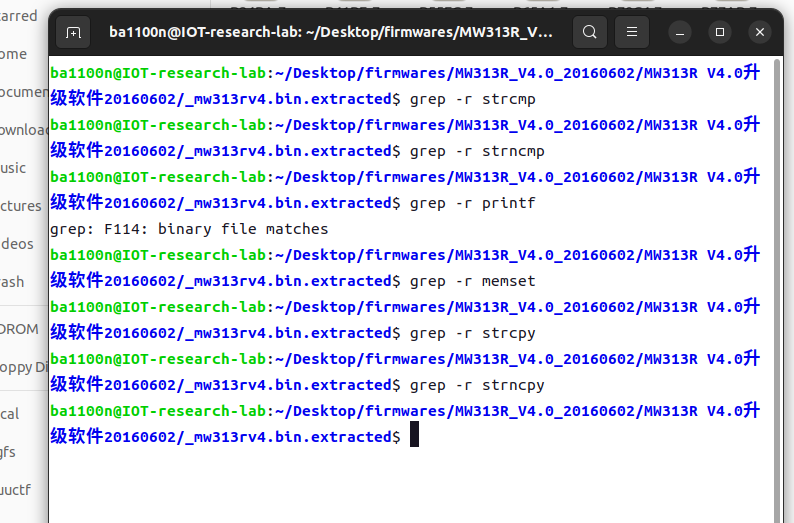The height and width of the screenshot is (523, 794).
Task: Open the terminal hamburger menu
Action: pyautogui.click(x=632, y=33)
